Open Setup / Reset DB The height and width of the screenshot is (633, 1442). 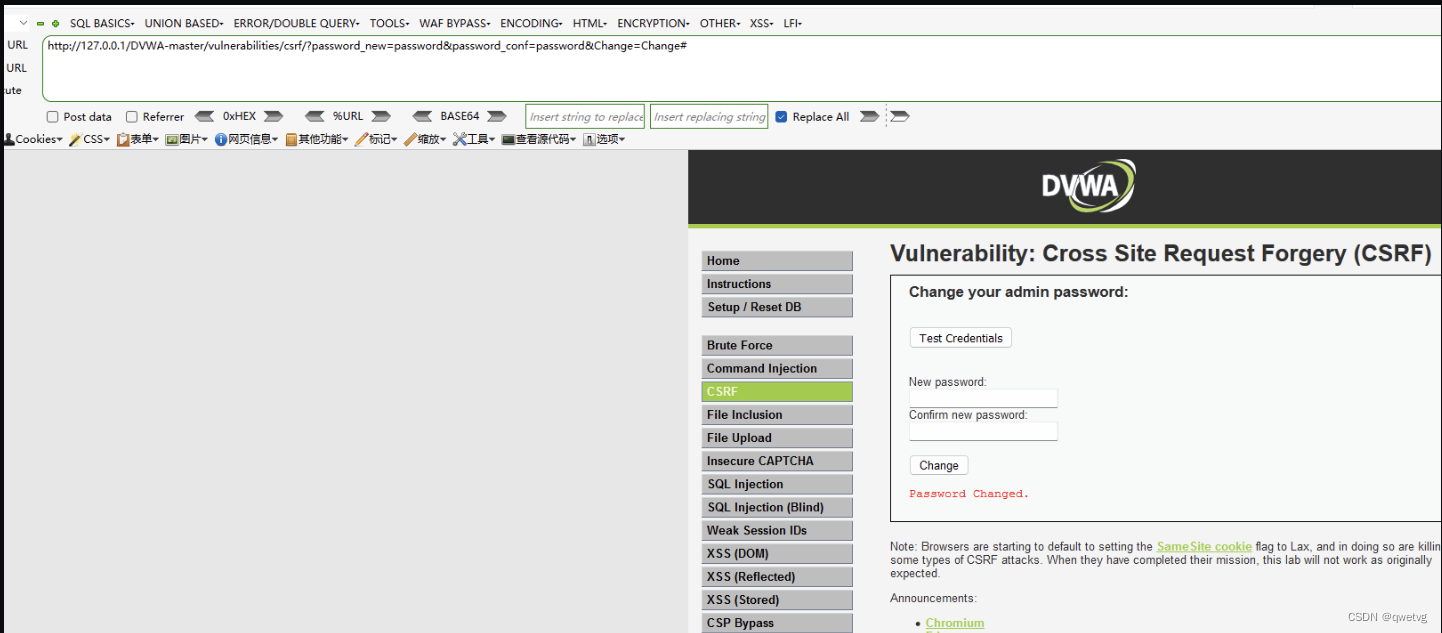point(777,307)
